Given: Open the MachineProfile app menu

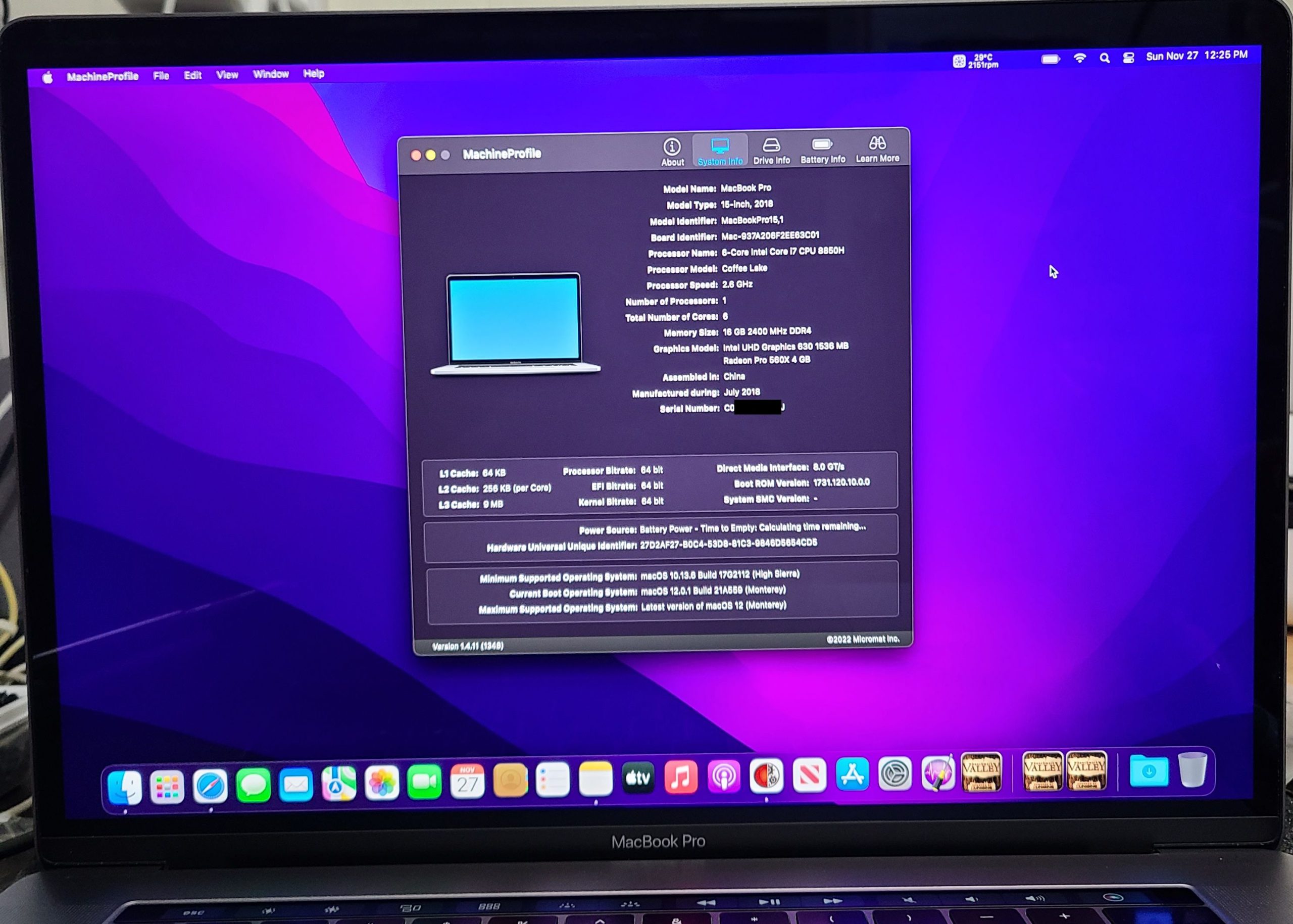Looking at the screenshot, I should click(103, 76).
